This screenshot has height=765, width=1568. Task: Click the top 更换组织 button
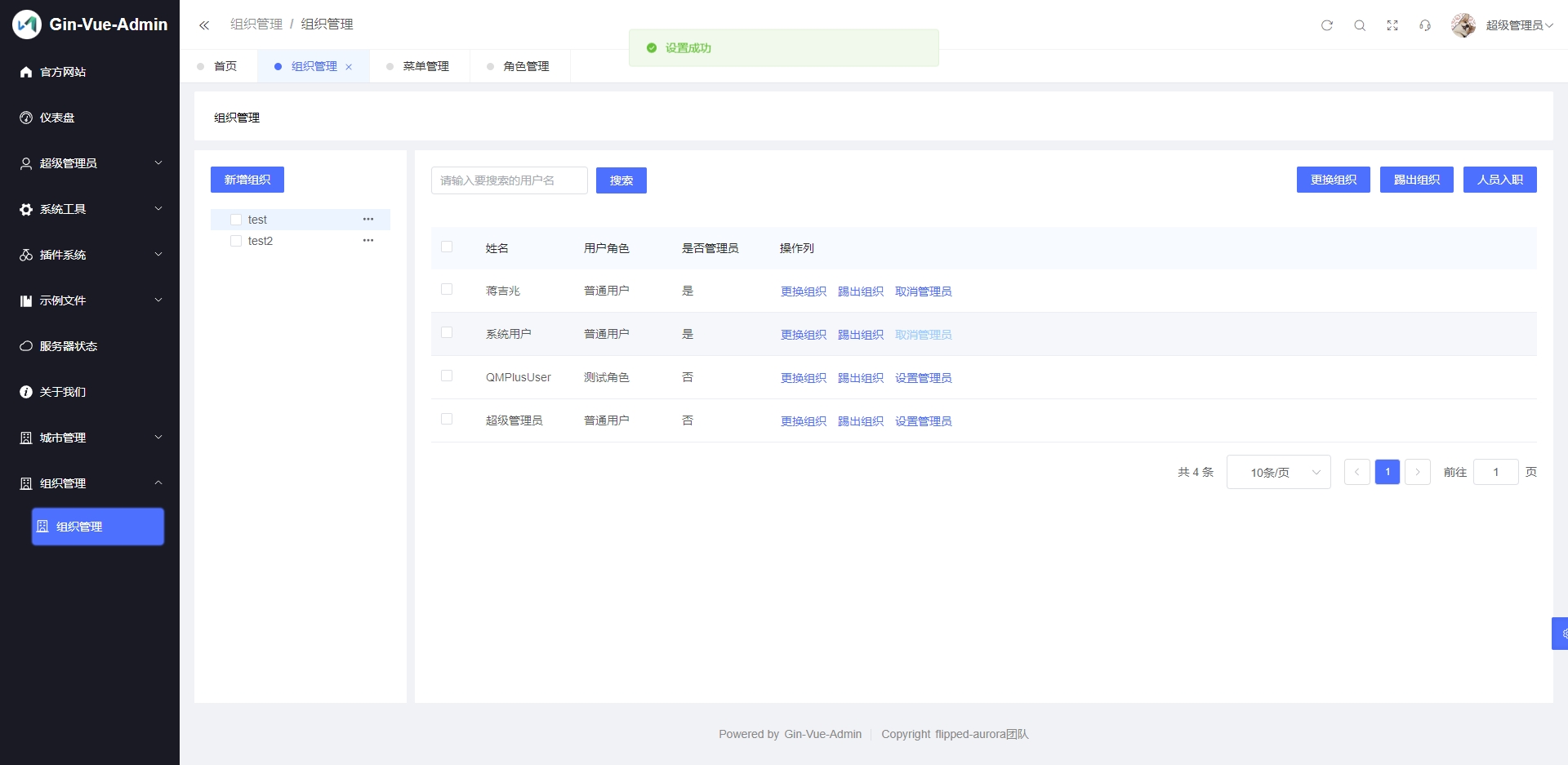pyautogui.click(x=1334, y=180)
